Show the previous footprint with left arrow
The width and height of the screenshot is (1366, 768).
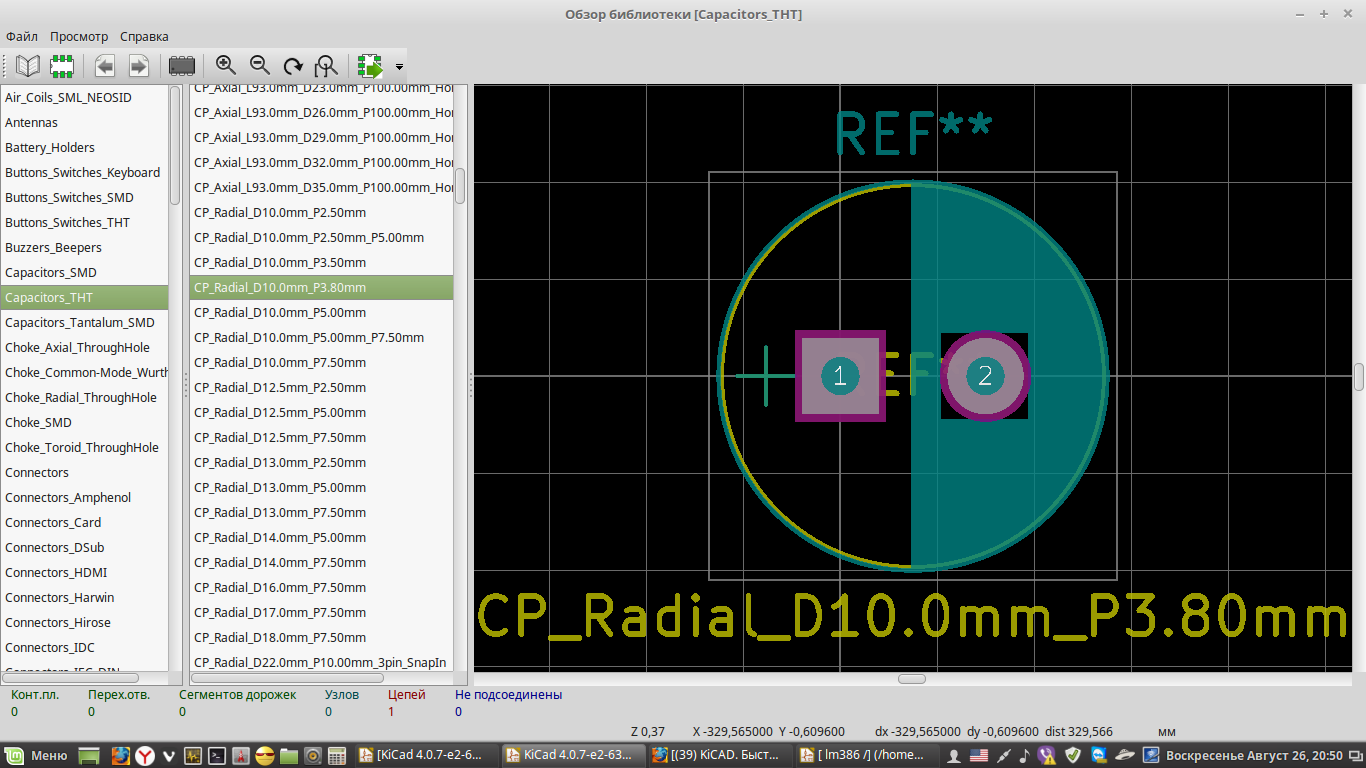(x=105, y=66)
